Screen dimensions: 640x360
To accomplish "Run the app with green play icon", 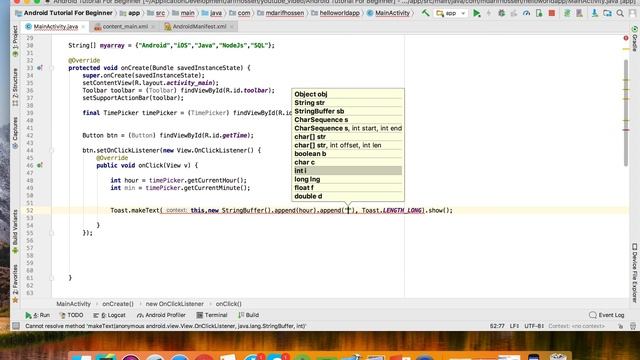I will pyautogui.click(x=476, y=13).
